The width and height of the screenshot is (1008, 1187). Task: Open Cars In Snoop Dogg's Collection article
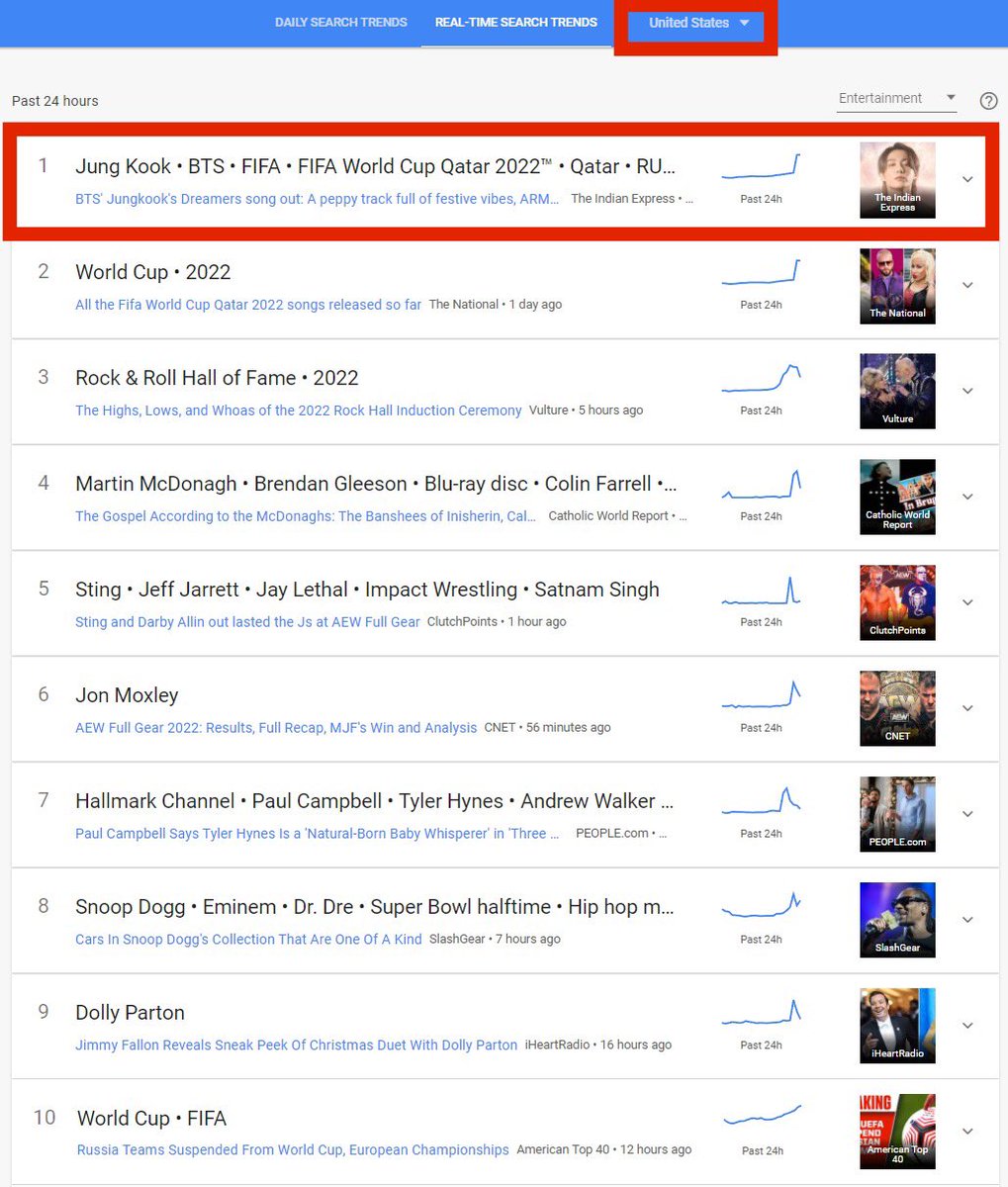[248, 940]
